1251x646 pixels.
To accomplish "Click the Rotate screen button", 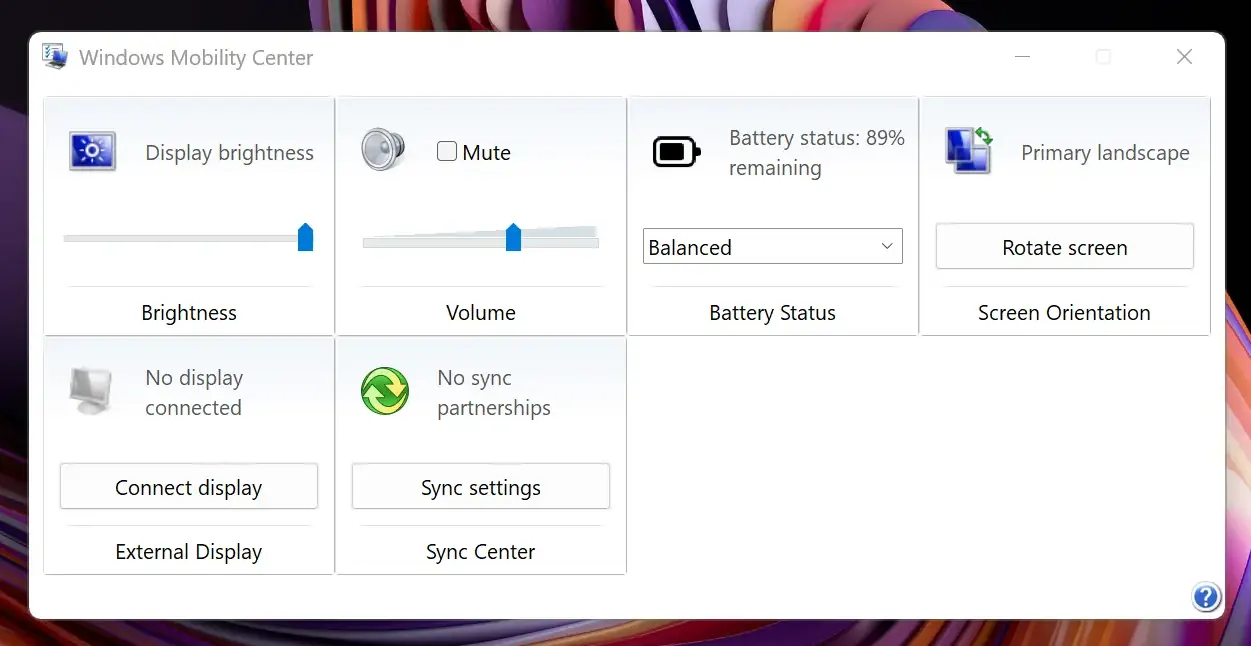I will [x=1064, y=247].
